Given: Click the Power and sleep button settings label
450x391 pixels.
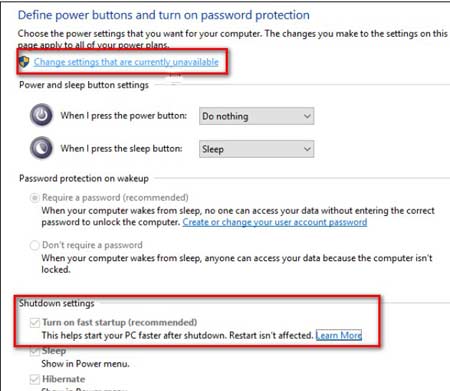Looking at the screenshot, I should tap(84, 85).
